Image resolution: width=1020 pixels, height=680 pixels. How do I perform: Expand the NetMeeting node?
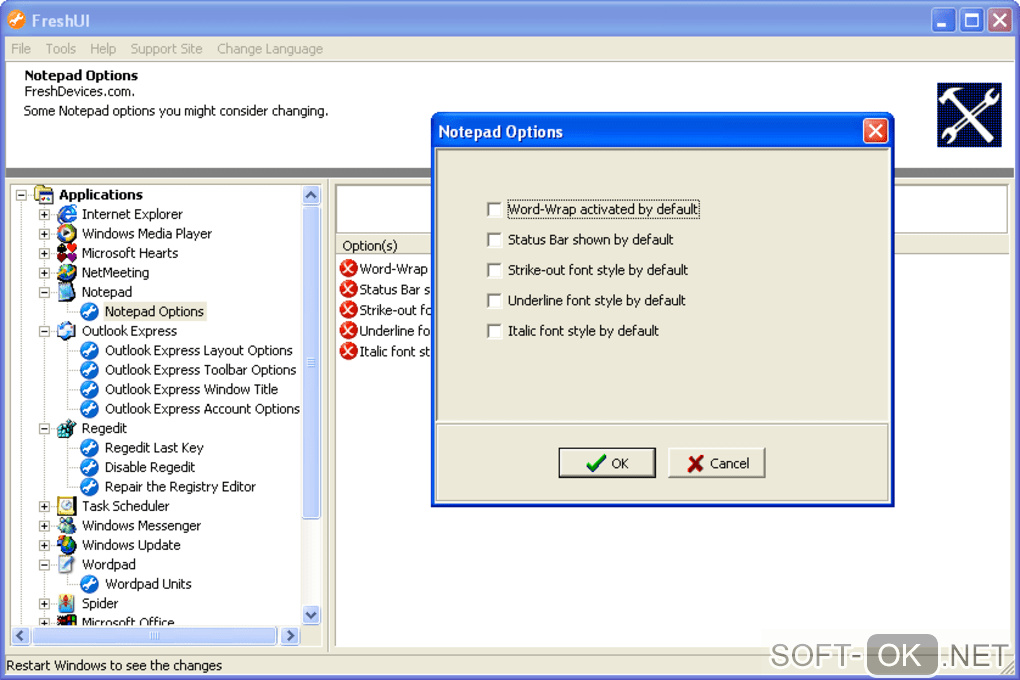[x=44, y=273]
